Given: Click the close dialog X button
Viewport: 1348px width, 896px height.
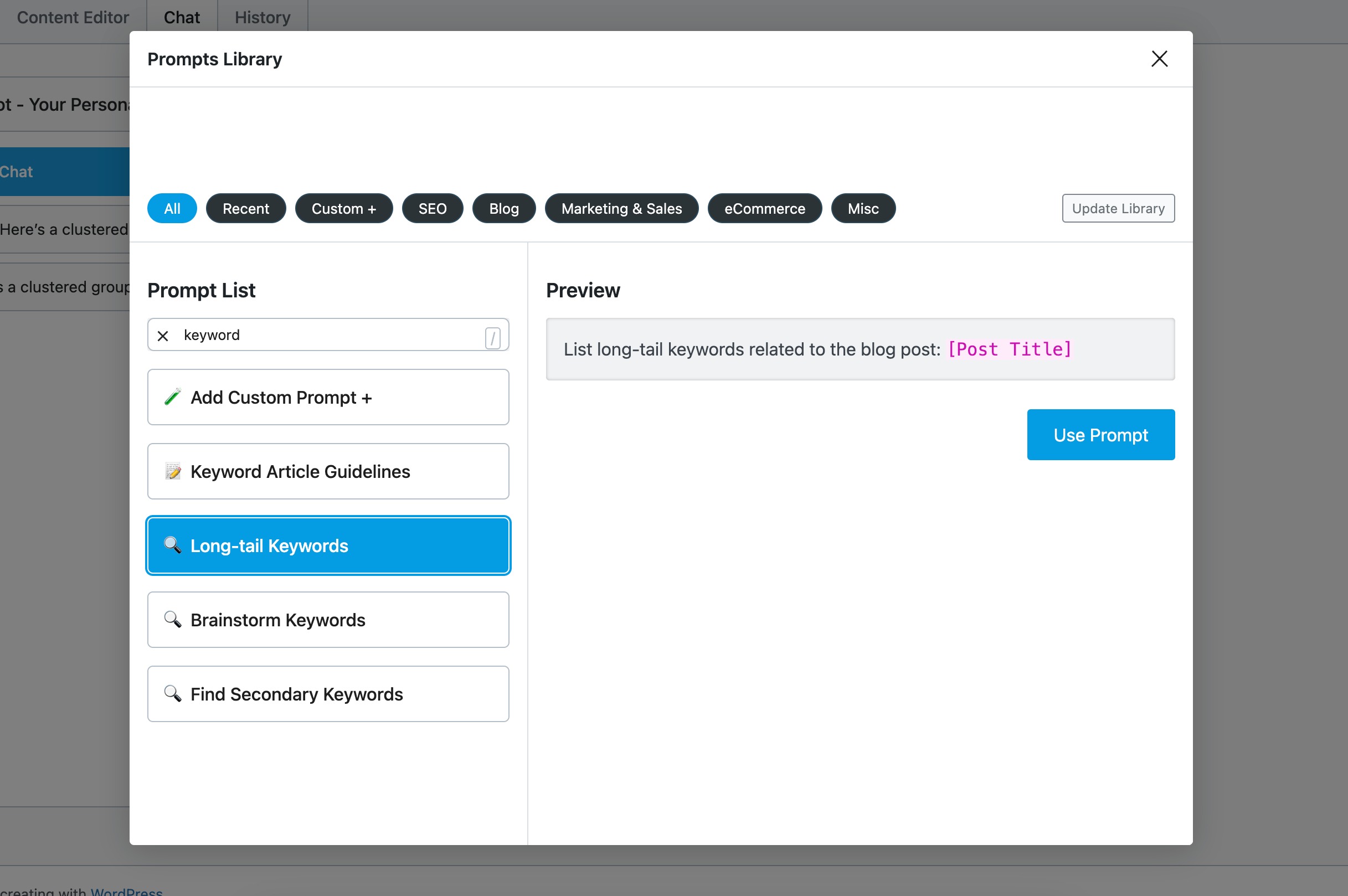Looking at the screenshot, I should 1158,58.
